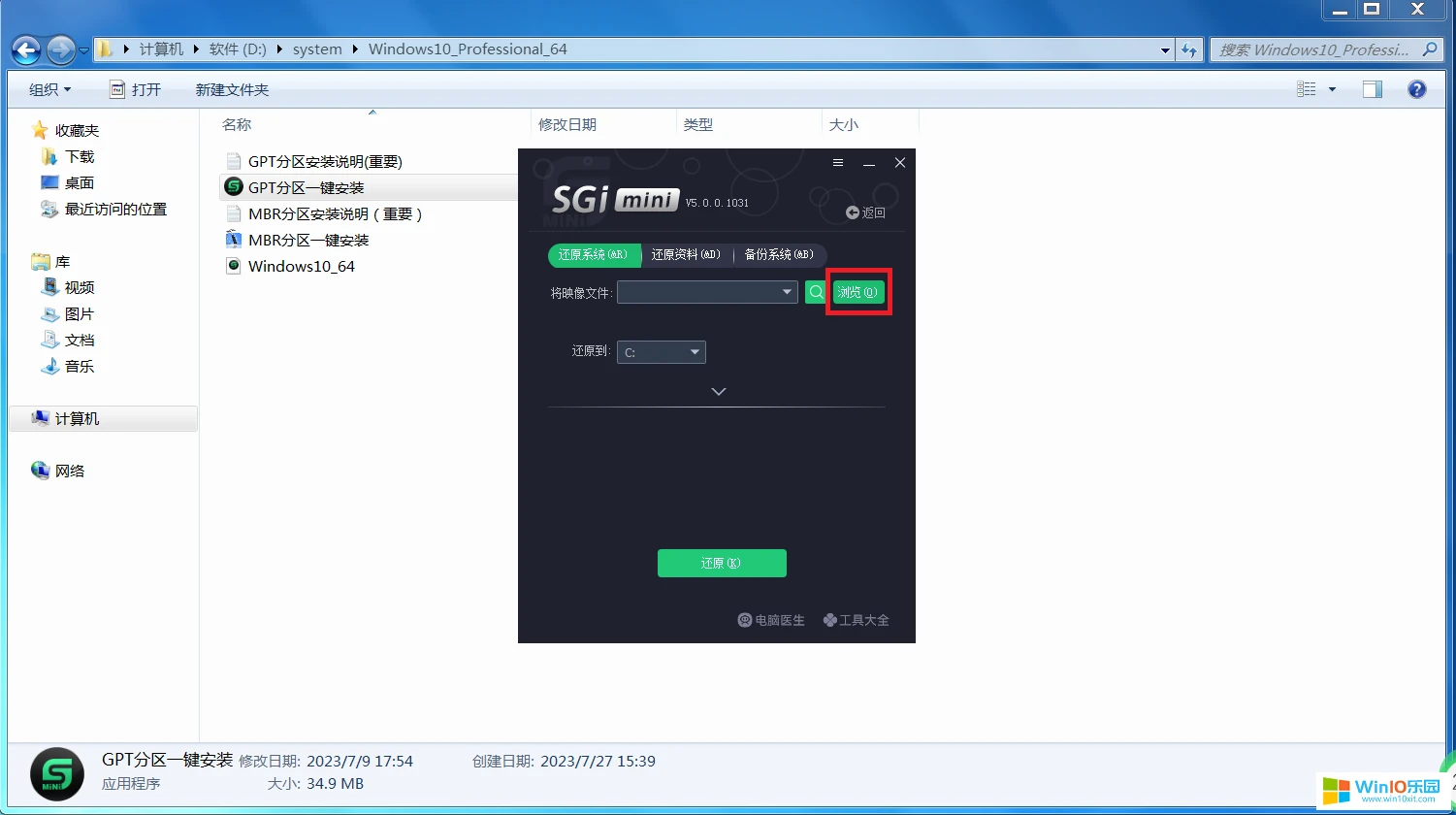Image resolution: width=1456 pixels, height=815 pixels.
Task: Click 计算机 in the address breadcrumb
Action: 160,49
